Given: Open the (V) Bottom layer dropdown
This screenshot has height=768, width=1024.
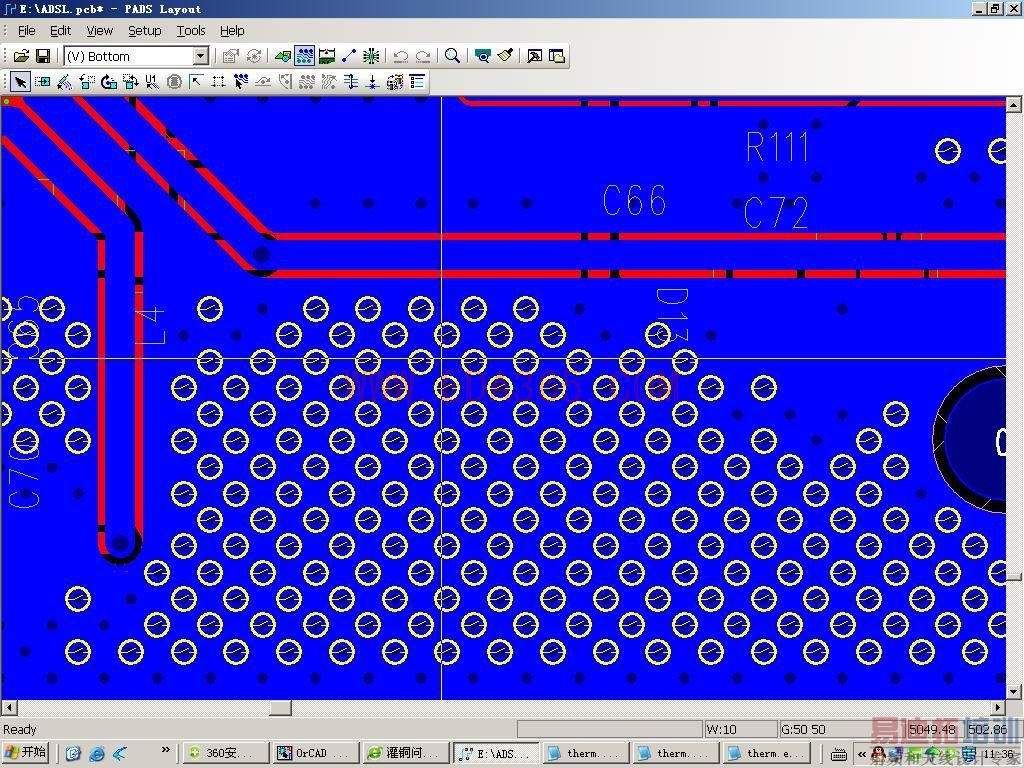Looking at the screenshot, I should 201,56.
